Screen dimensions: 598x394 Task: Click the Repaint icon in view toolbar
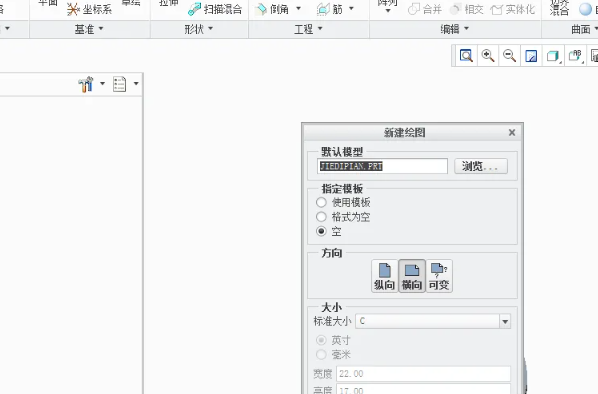[531, 56]
